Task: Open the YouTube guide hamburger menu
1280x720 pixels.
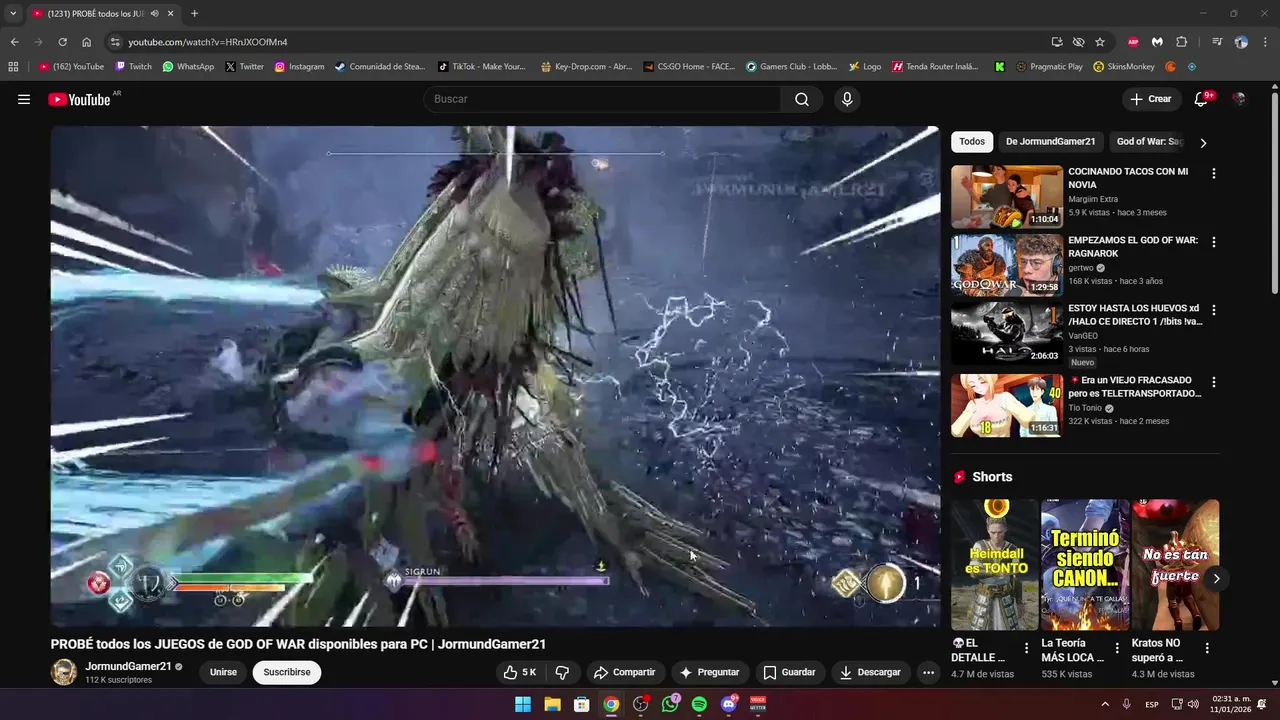Action: (24, 99)
